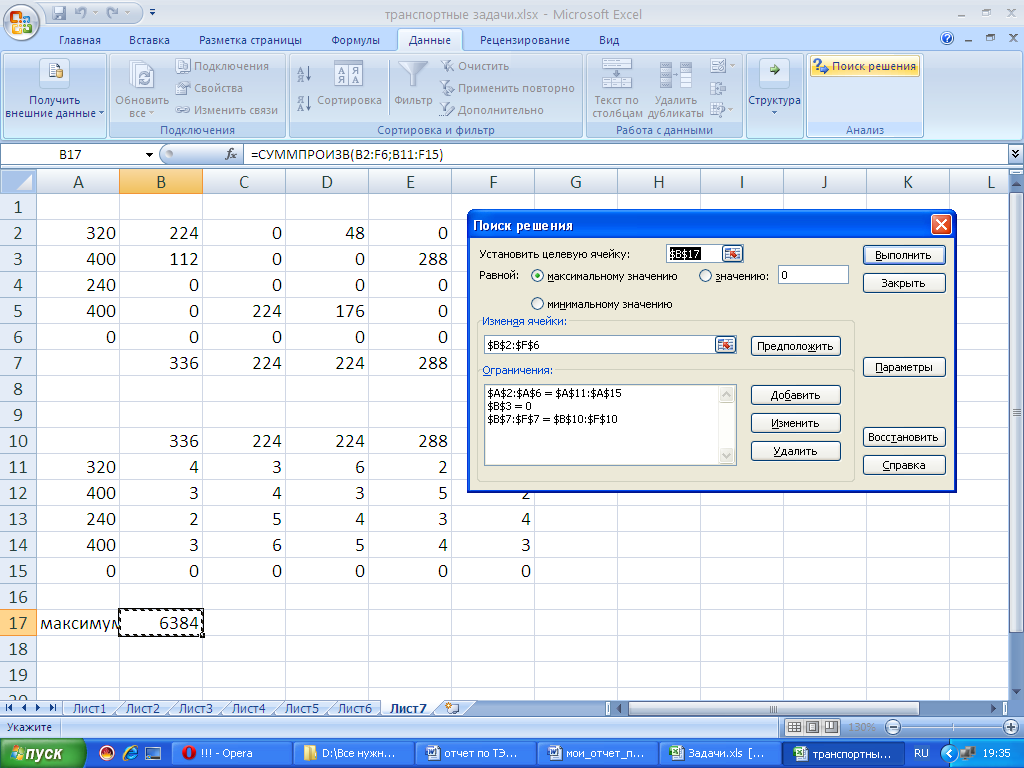Customize Quick Access Toolbar dropdown arrow
The width and height of the screenshot is (1024, 768).
[x=152, y=12]
